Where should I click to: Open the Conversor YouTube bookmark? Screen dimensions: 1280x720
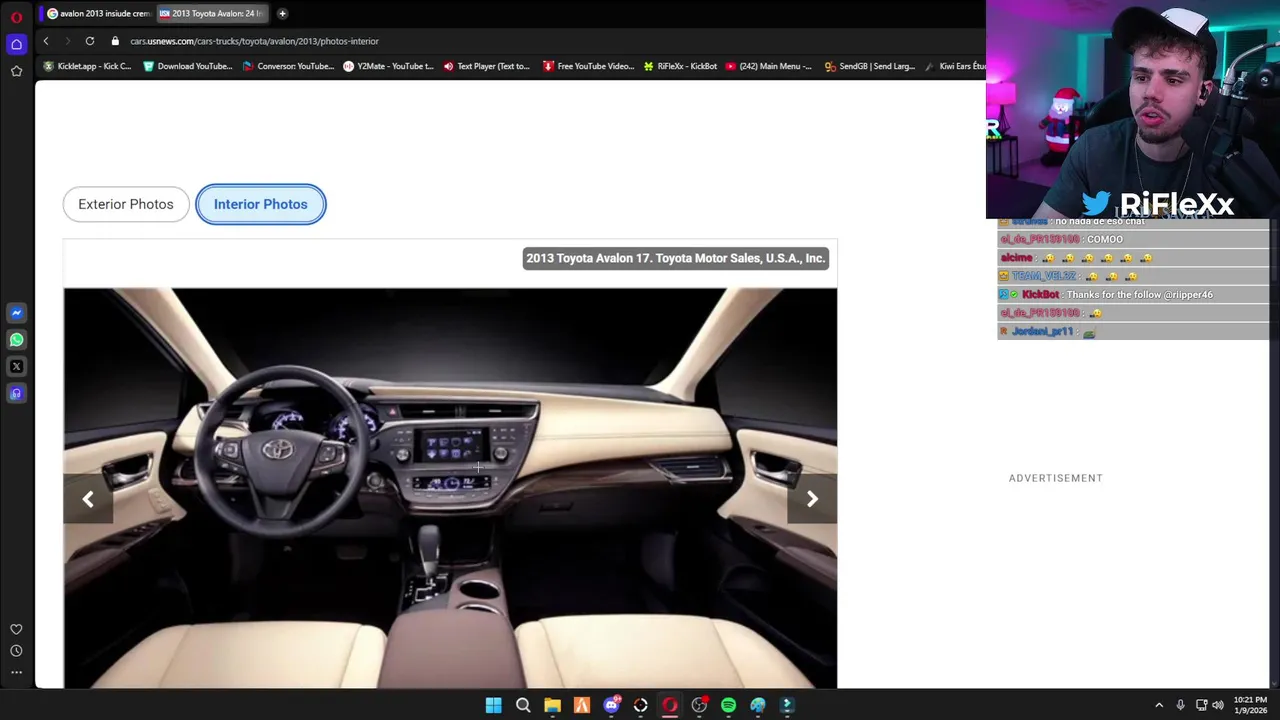coord(287,66)
